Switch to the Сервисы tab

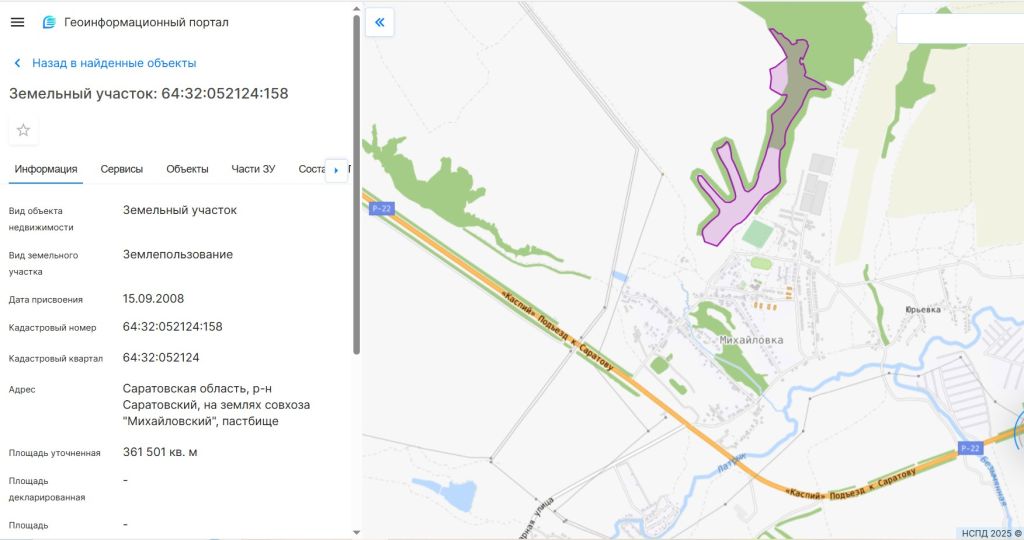point(121,169)
